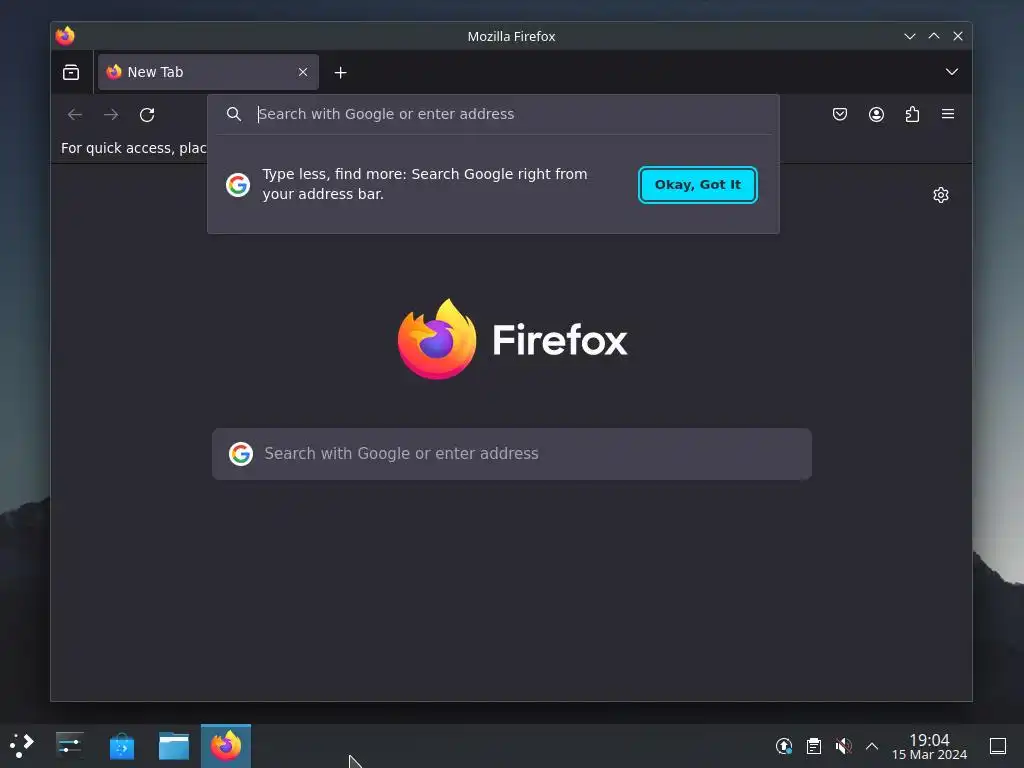Select Firefox task in the taskbar
The height and width of the screenshot is (768, 1024).
(x=226, y=746)
